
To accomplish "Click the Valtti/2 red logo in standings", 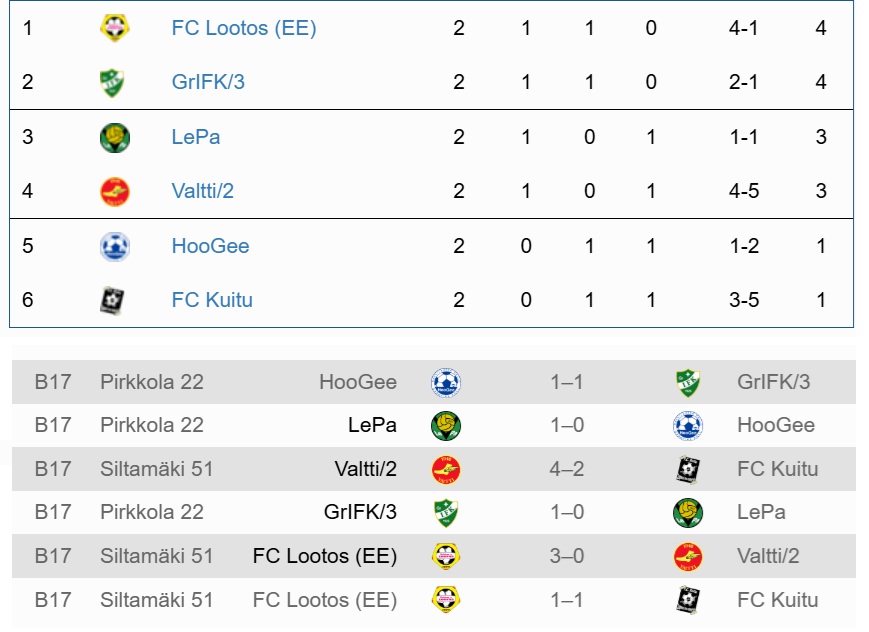I will (x=115, y=192).
